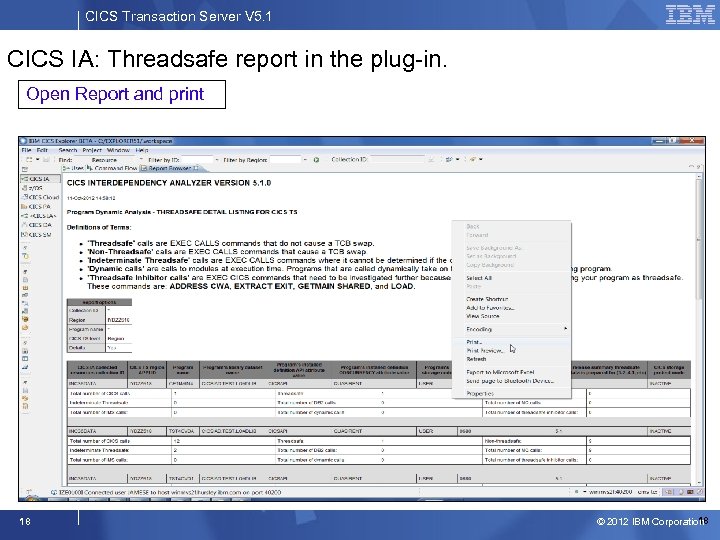The image size is (720, 540).
Task: Open the CICS Cloud perspective in sidebar
Action: [40, 197]
